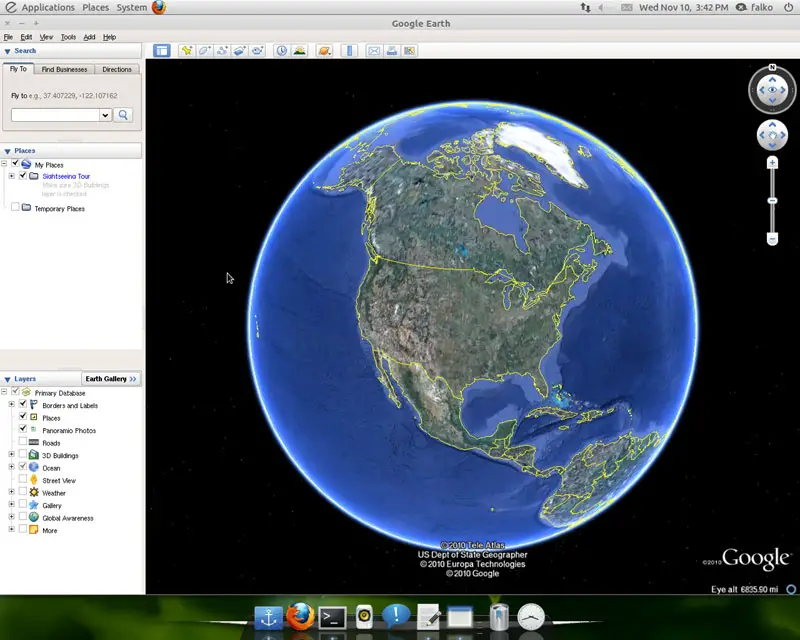Switch to the Find Businesses tab
This screenshot has height=640, width=800.
pos(64,69)
